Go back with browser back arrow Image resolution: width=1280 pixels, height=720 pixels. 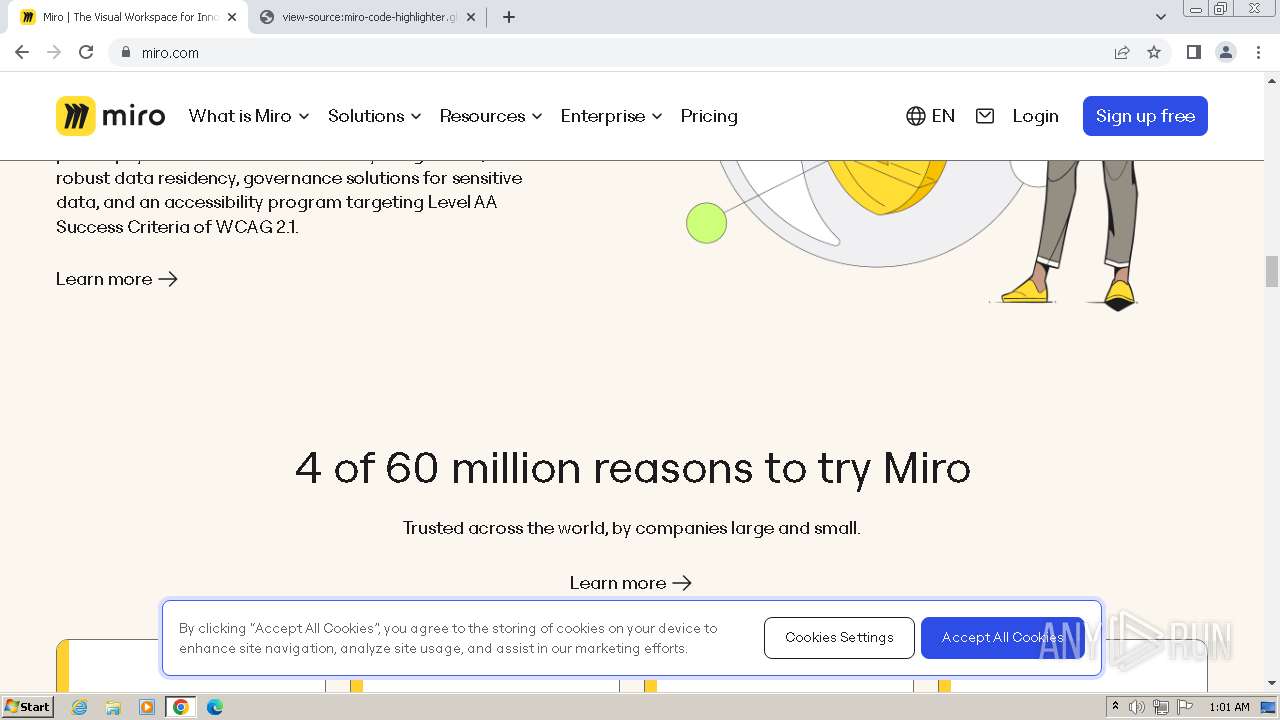[x=22, y=52]
